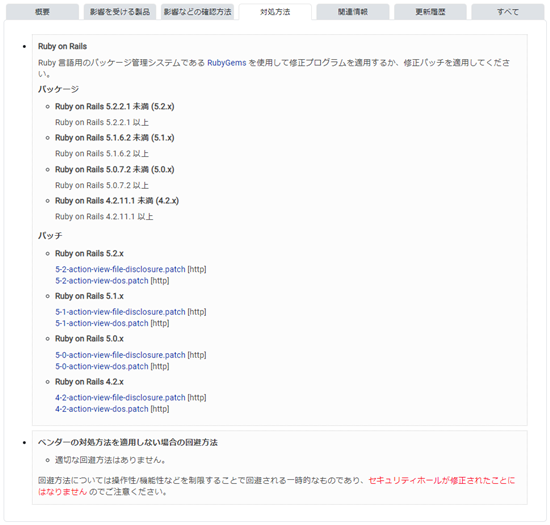Click text 適切な回避方法はありません。
Image resolution: width=550 pixels, height=525 pixels.
pos(110,460)
